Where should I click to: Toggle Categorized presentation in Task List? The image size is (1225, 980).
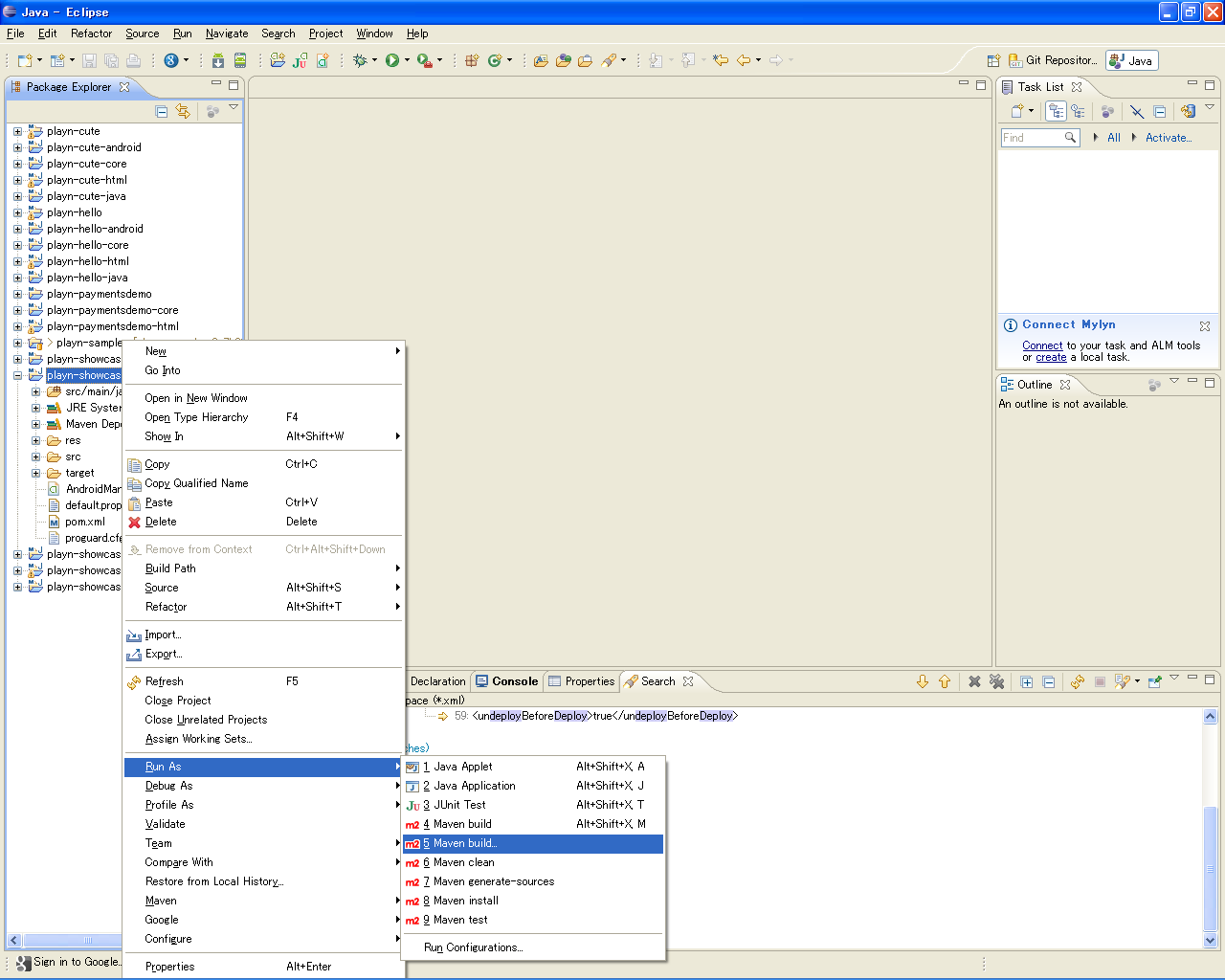tap(1056, 111)
